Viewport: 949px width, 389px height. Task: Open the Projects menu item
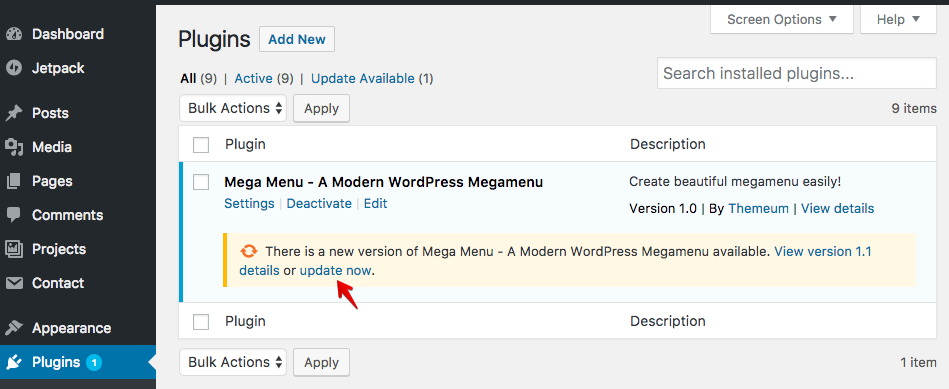77,249
